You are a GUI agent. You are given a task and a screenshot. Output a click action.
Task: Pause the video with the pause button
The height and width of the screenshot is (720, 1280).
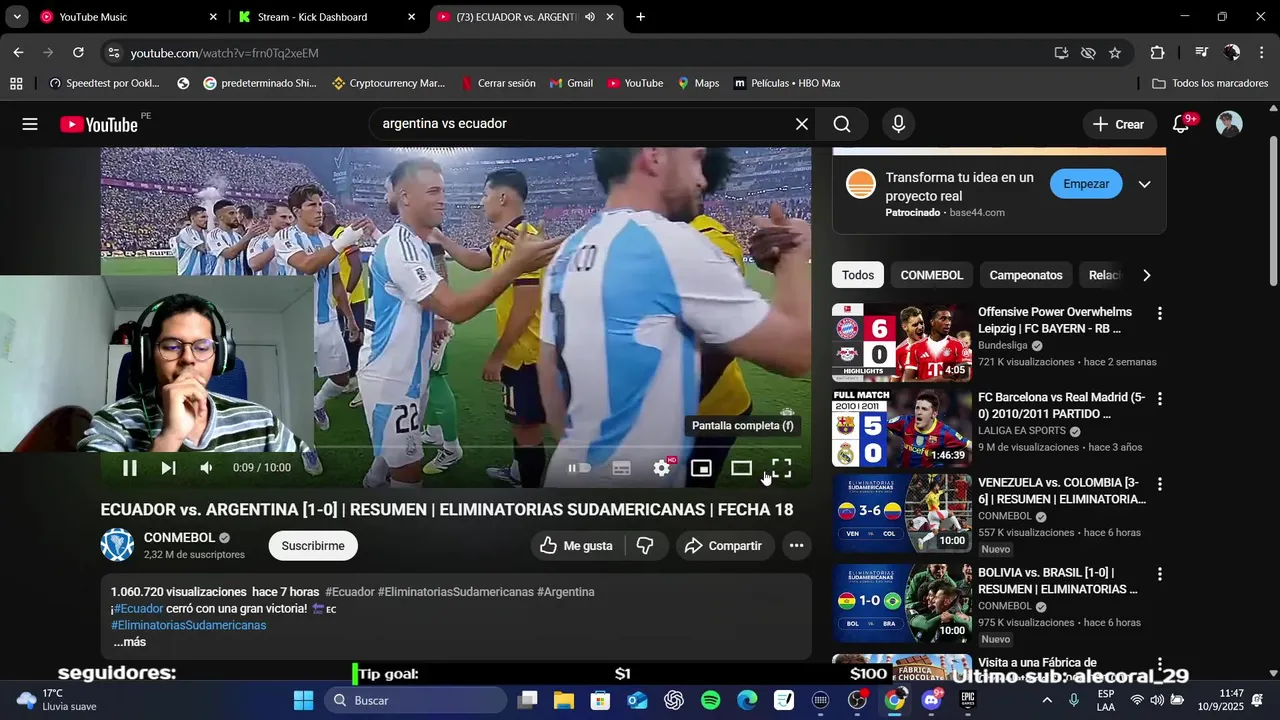click(130, 468)
